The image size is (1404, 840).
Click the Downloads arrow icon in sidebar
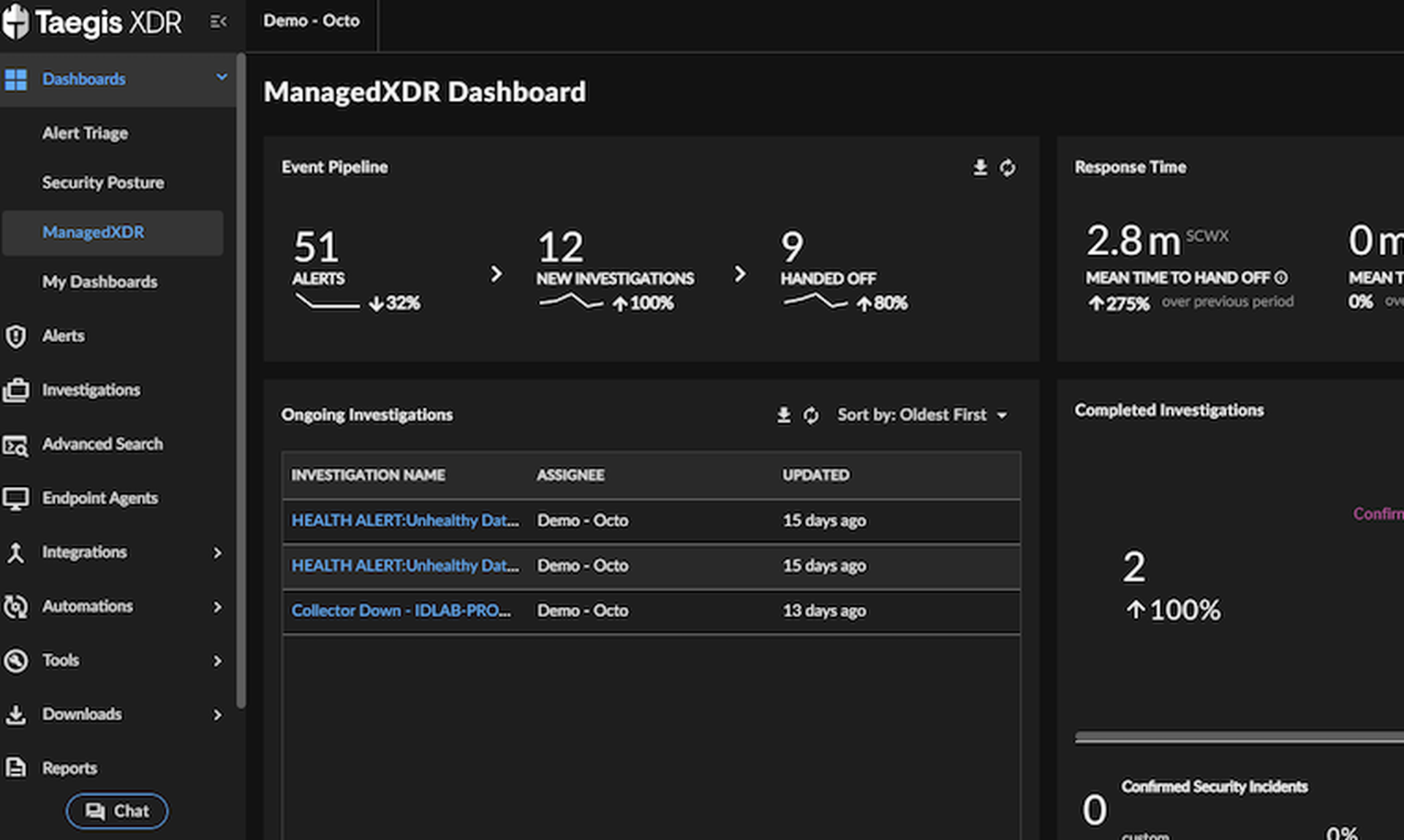coord(15,714)
